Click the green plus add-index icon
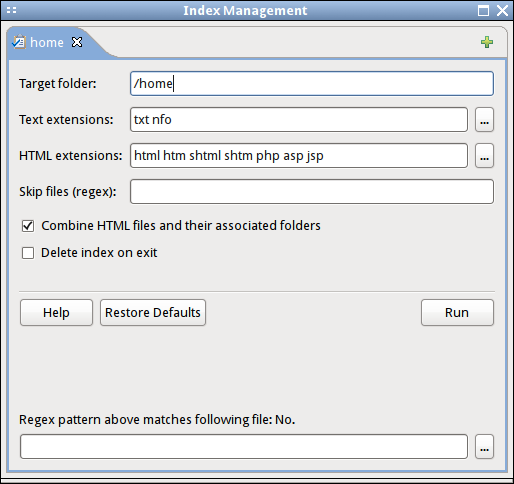This screenshot has width=514, height=484. tap(487, 42)
